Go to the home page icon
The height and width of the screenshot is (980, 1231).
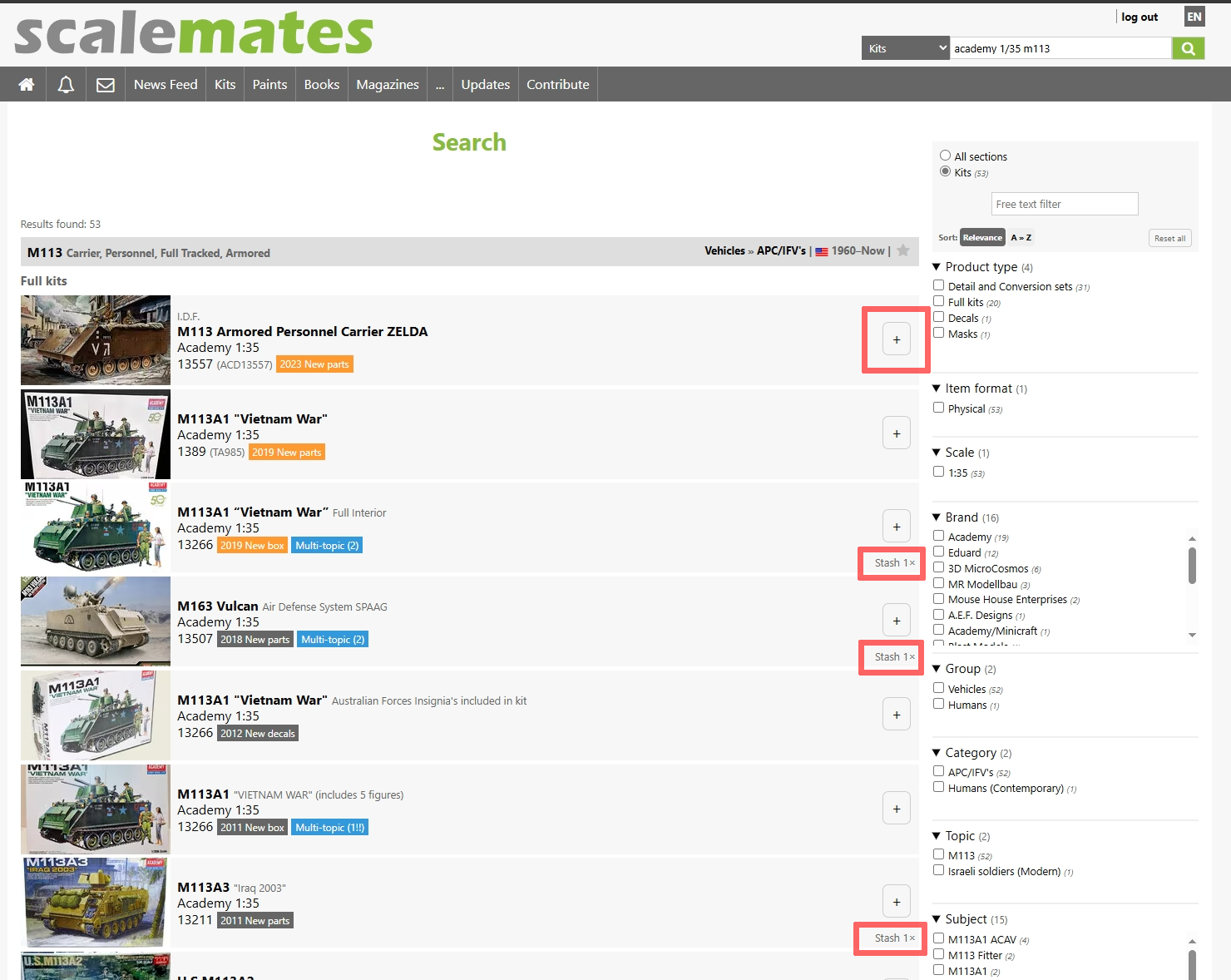click(x=27, y=84)
